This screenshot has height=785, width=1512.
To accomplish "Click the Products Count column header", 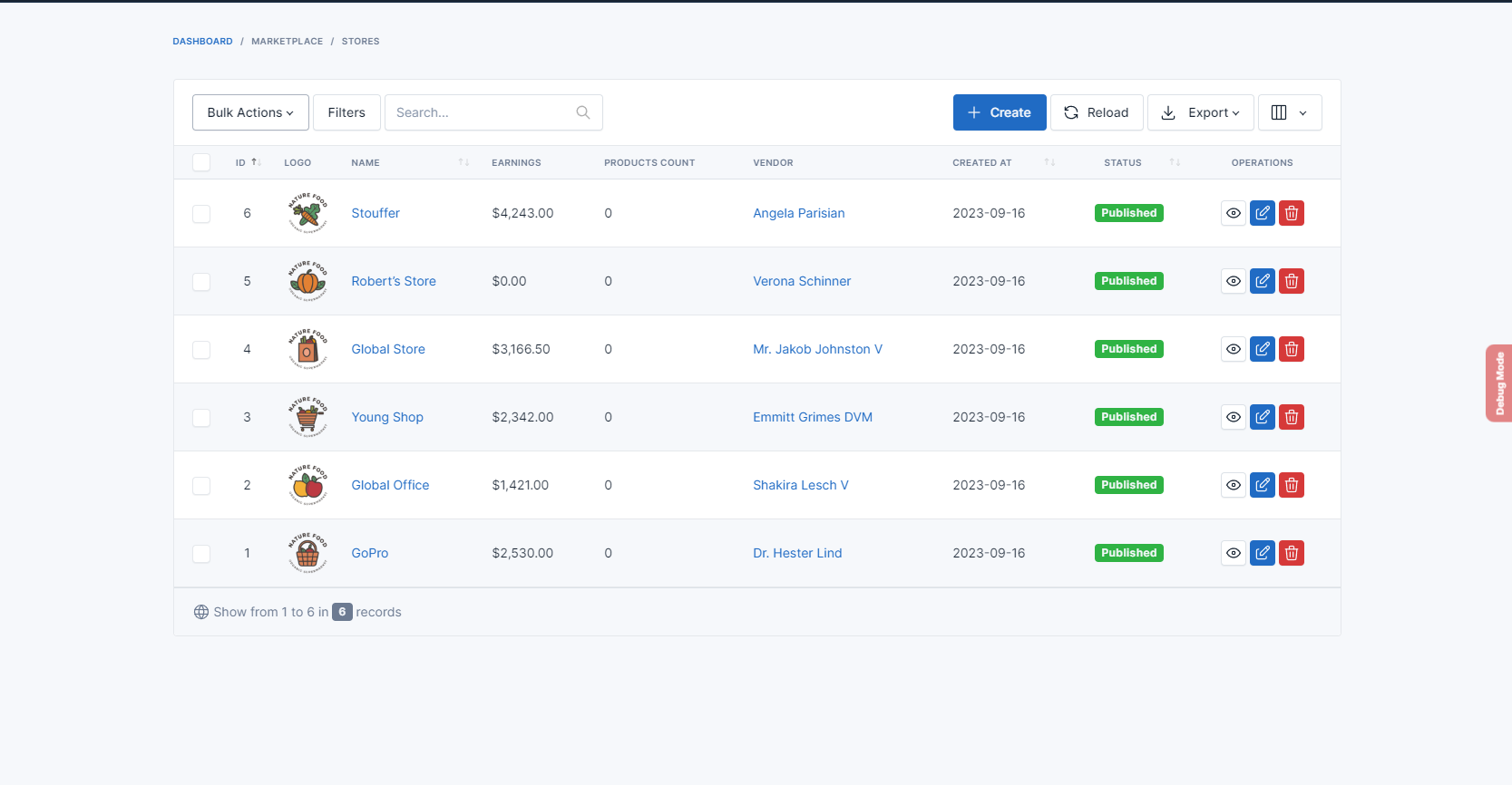I will click(649, 162).
